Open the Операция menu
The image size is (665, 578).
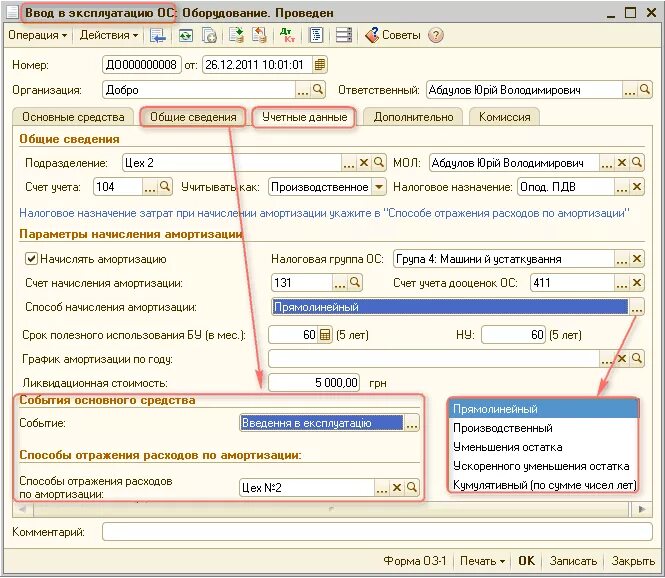point(37,35)
